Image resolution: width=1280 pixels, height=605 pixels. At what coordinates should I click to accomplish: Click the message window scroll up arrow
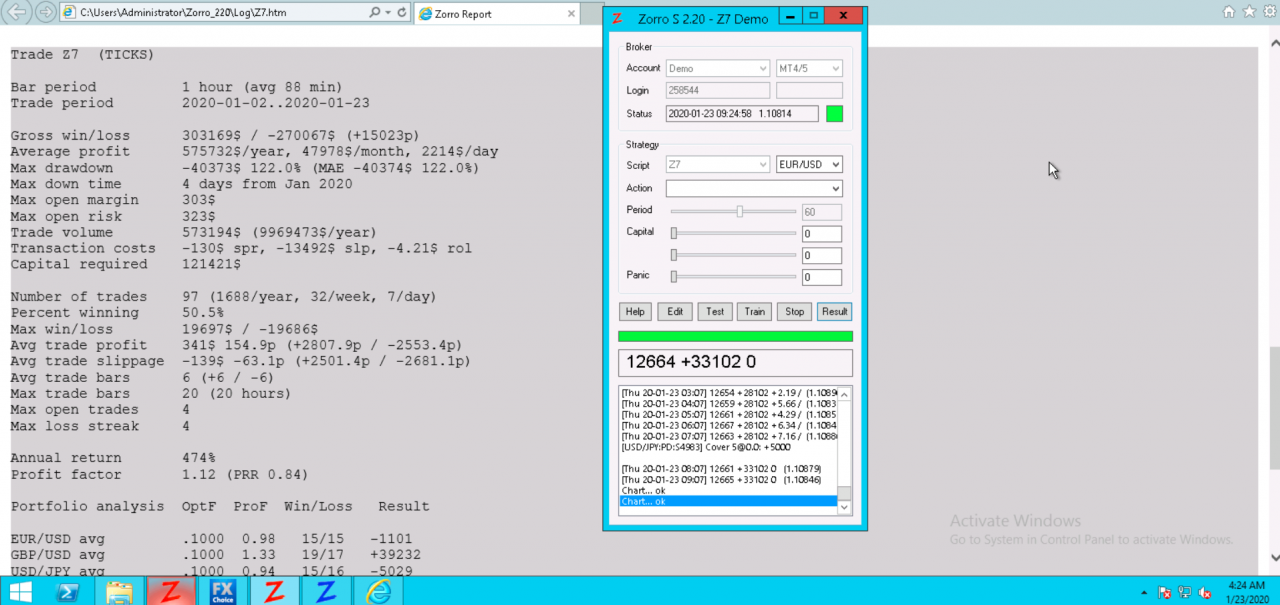point(845,394)
